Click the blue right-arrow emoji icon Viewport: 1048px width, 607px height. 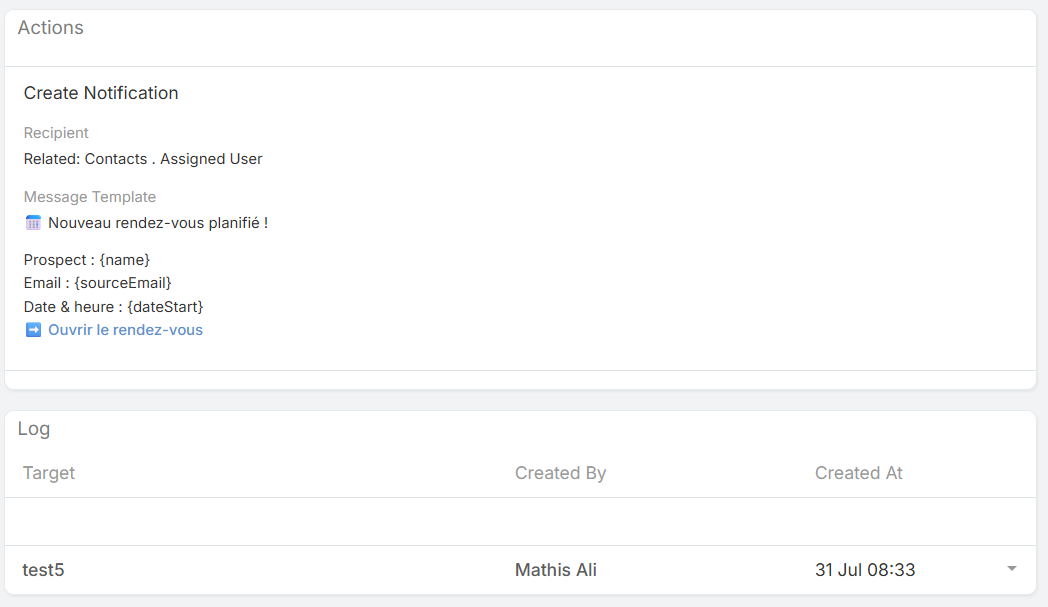33,330
